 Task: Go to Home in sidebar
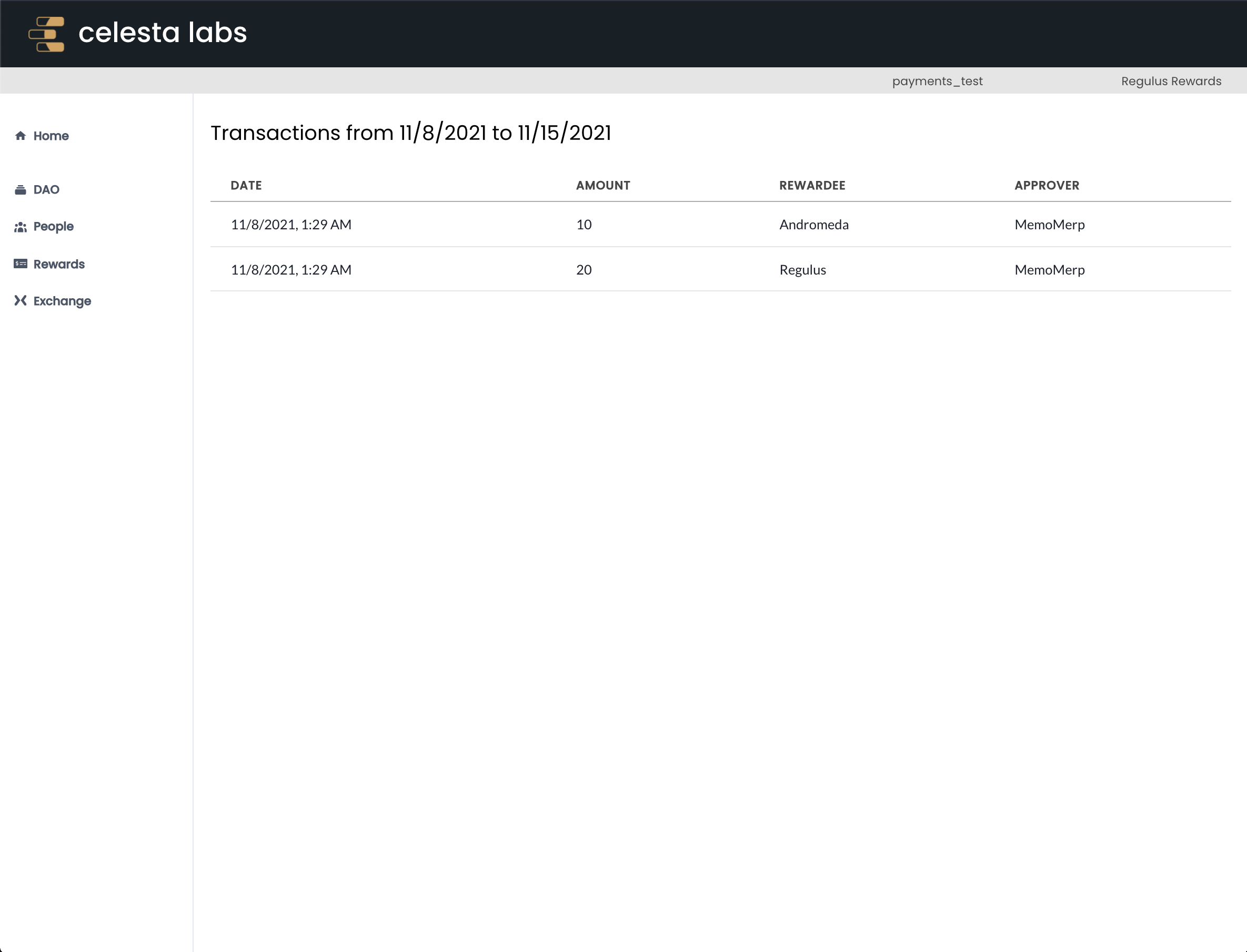(51, 136)
